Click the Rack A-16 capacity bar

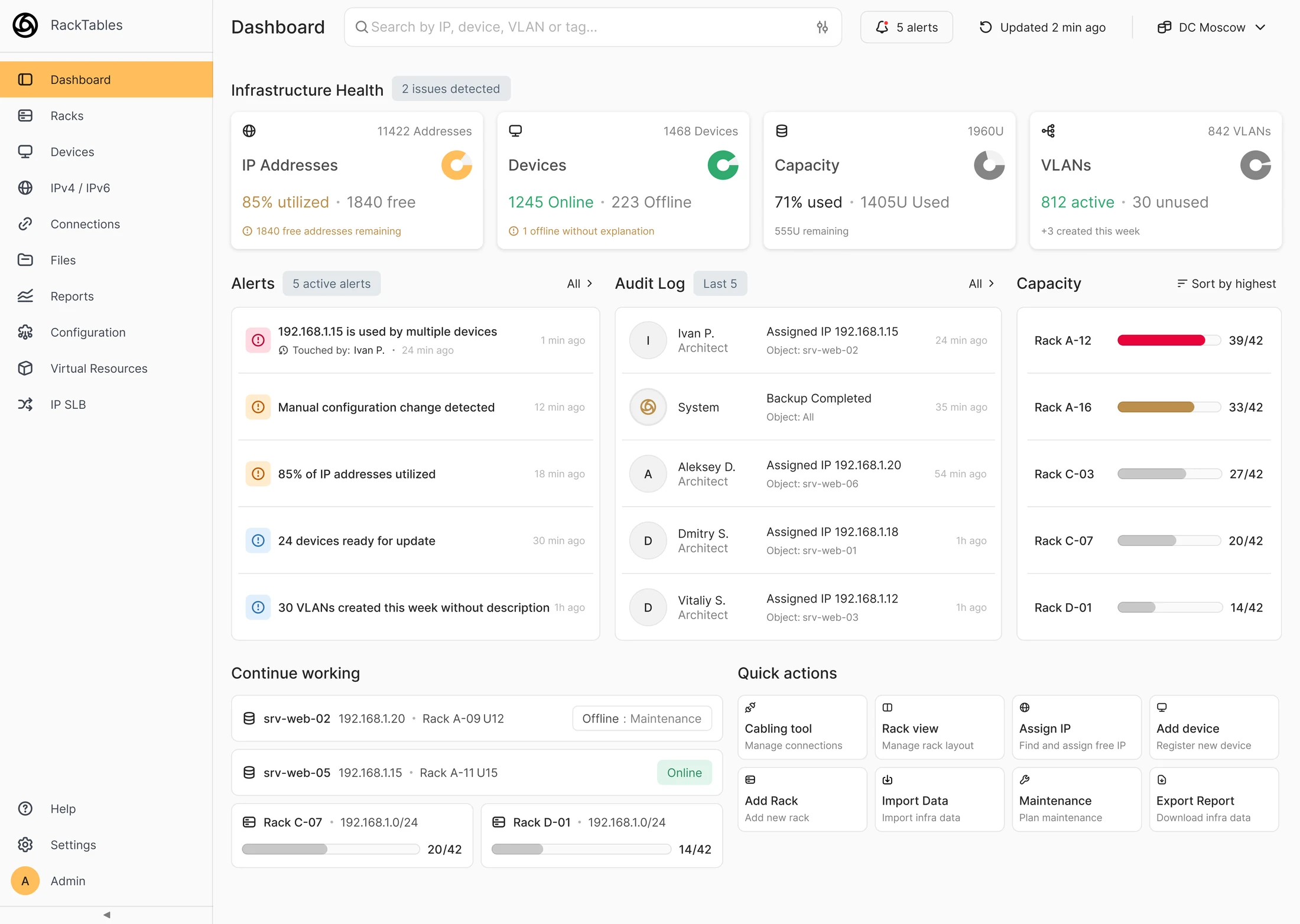(x=1169, y=406)
